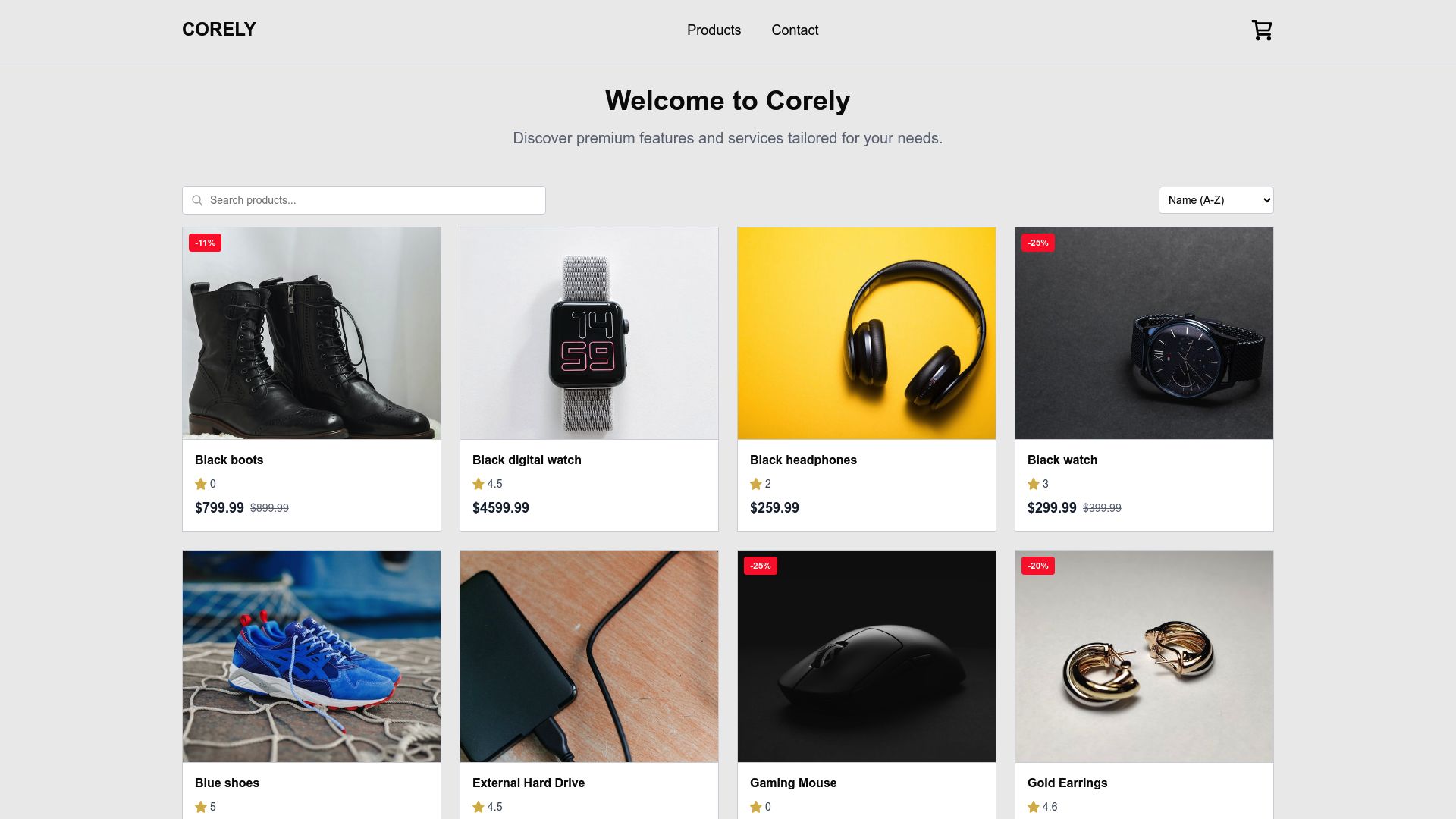This screenshot has width=1456, height=819.
Task: Open the External Hard Drive image
Action: pos(589,657)
